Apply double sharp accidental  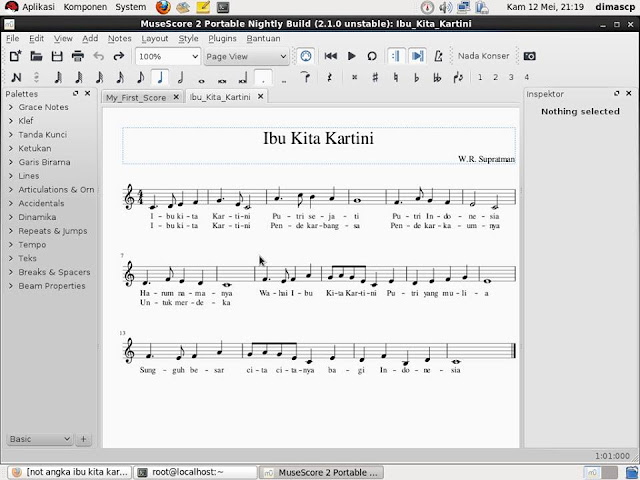point(354,77)
